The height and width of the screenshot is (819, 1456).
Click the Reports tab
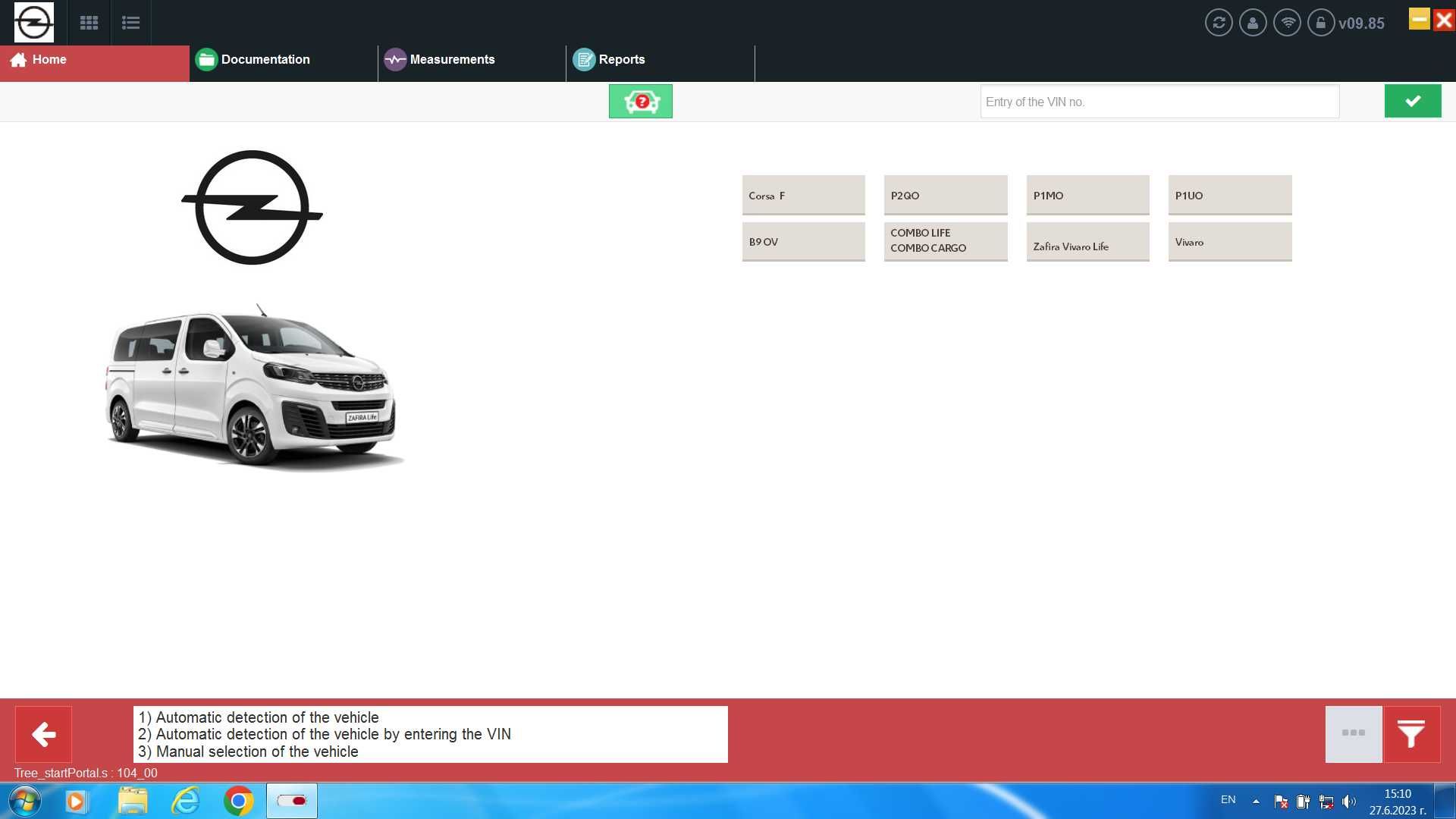pyautogui.click(x=622, y=59)
